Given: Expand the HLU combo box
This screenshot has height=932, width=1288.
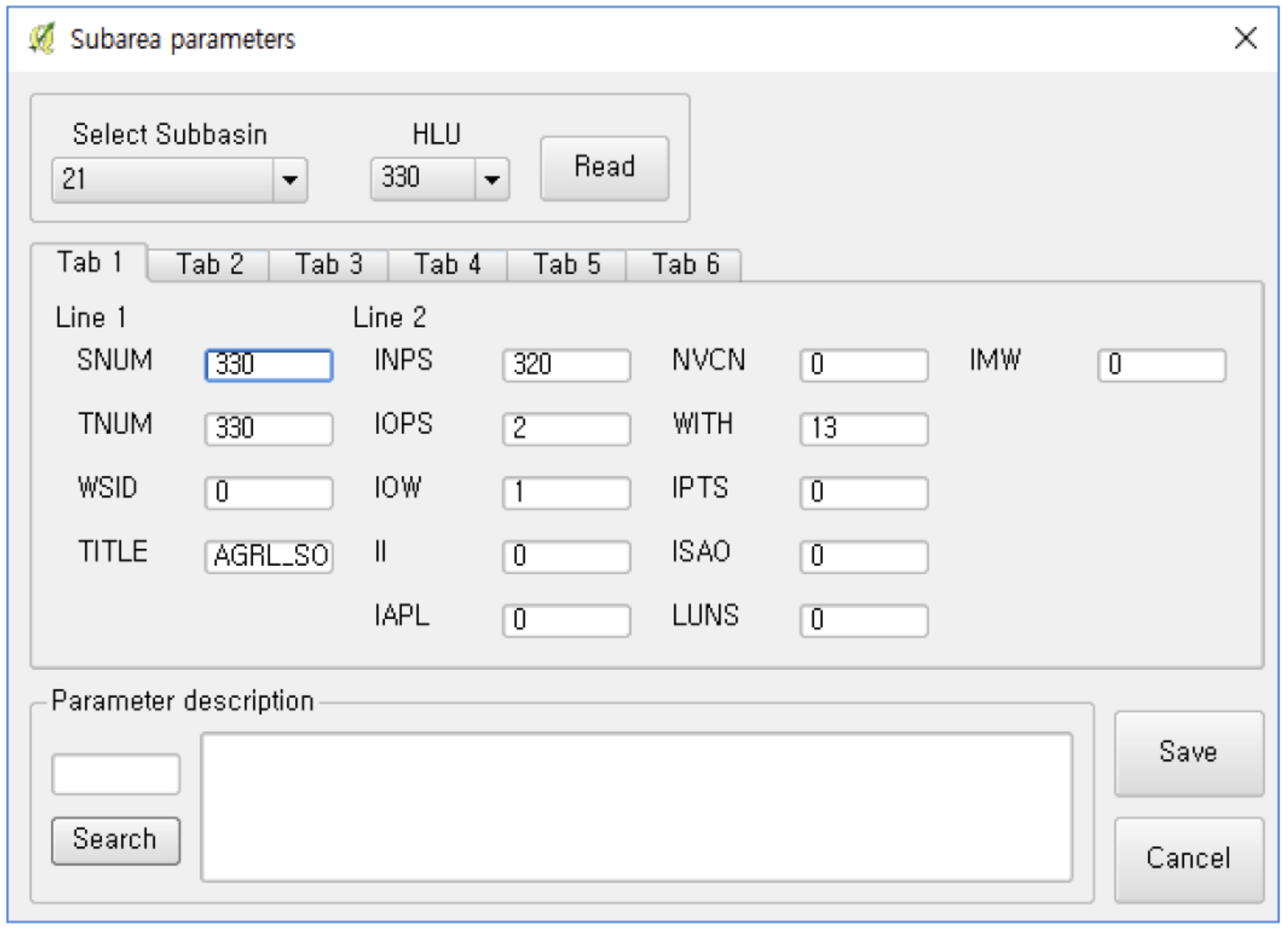Looking at the screenshot, I should pos(491,180).
